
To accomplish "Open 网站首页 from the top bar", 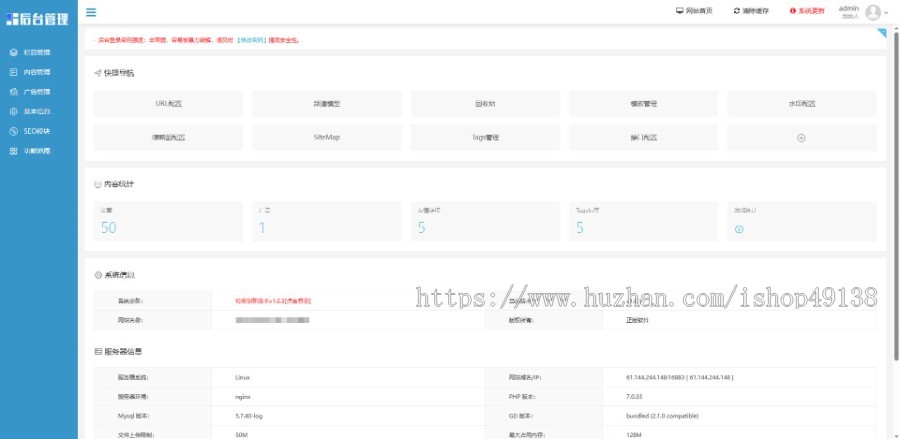I will click(x=694, y=11).
